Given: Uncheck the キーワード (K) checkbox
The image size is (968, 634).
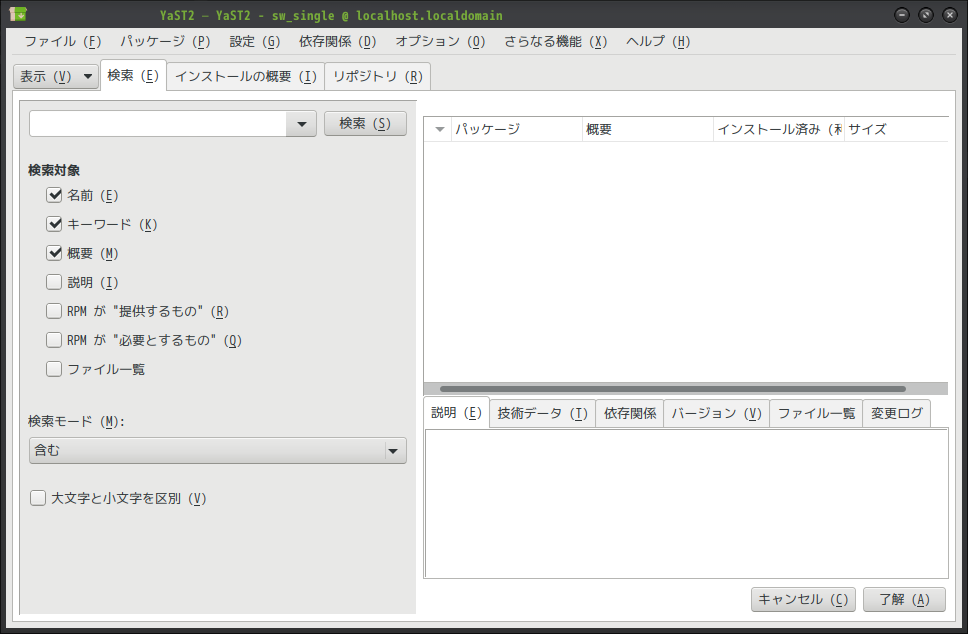Looking at the screenshot, I should 54,224.
